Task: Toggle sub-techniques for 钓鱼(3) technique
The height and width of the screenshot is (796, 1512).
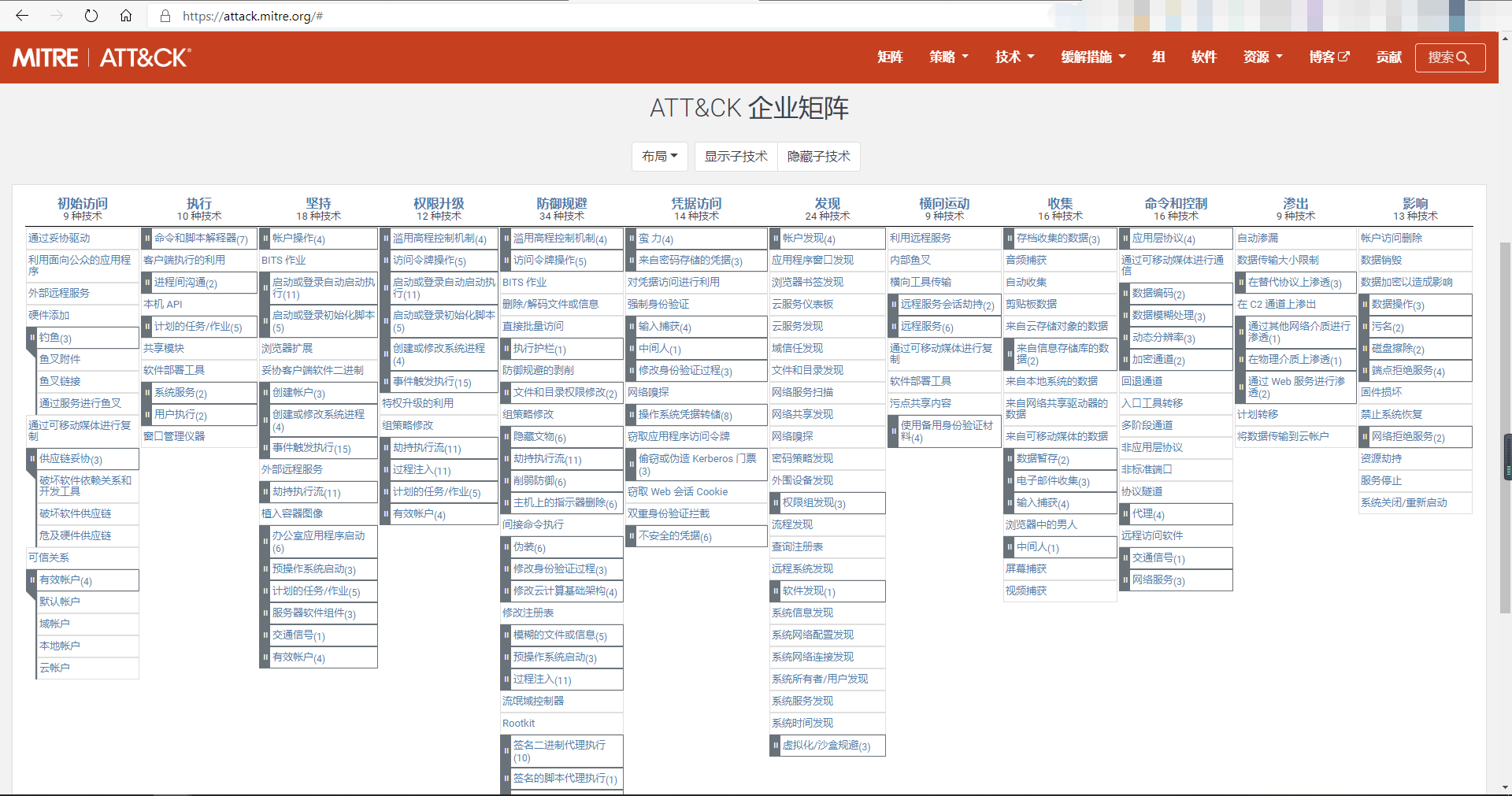Action: 32,338
